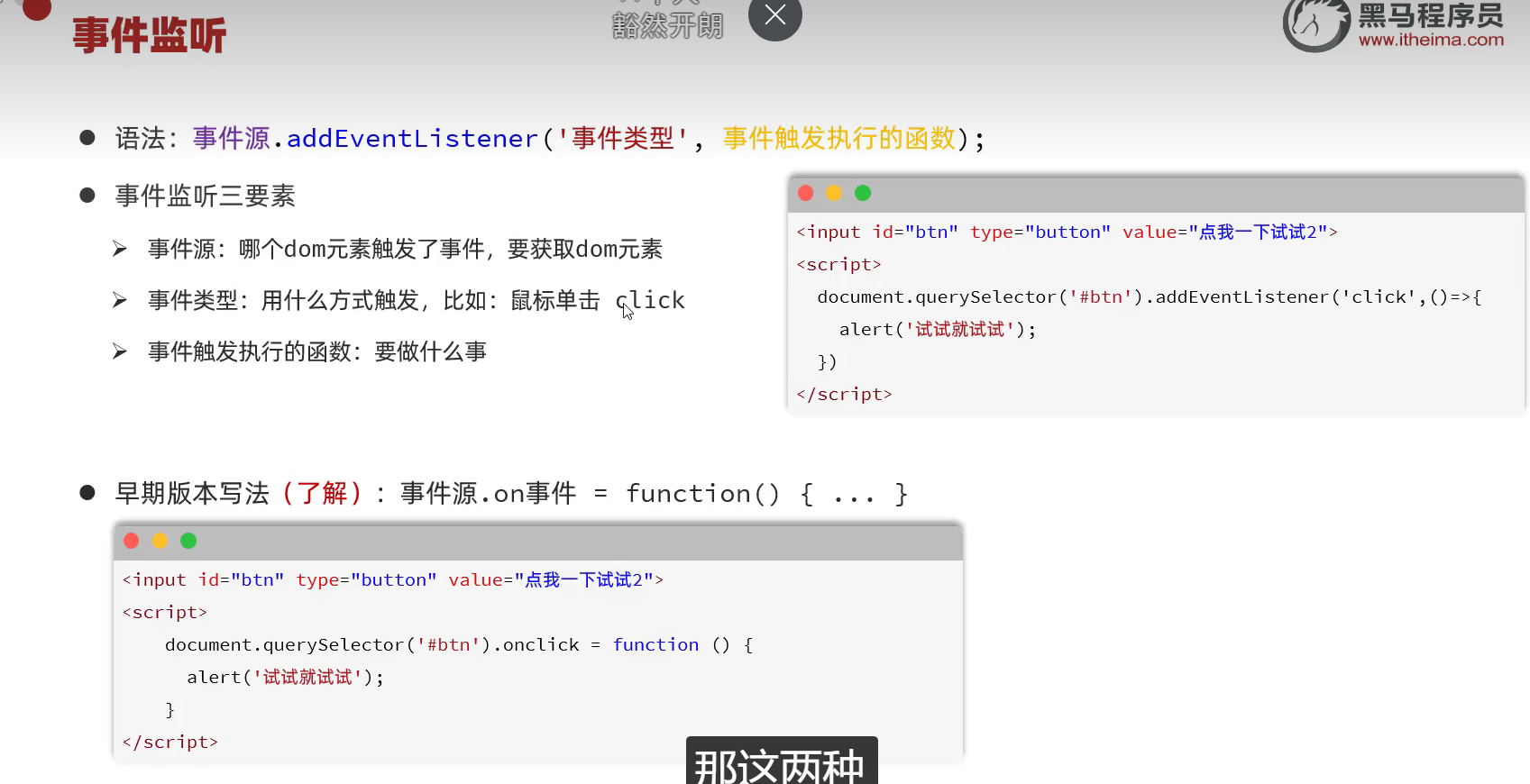
Task: Click the green dot in lower code window
Action: [188, 541]
